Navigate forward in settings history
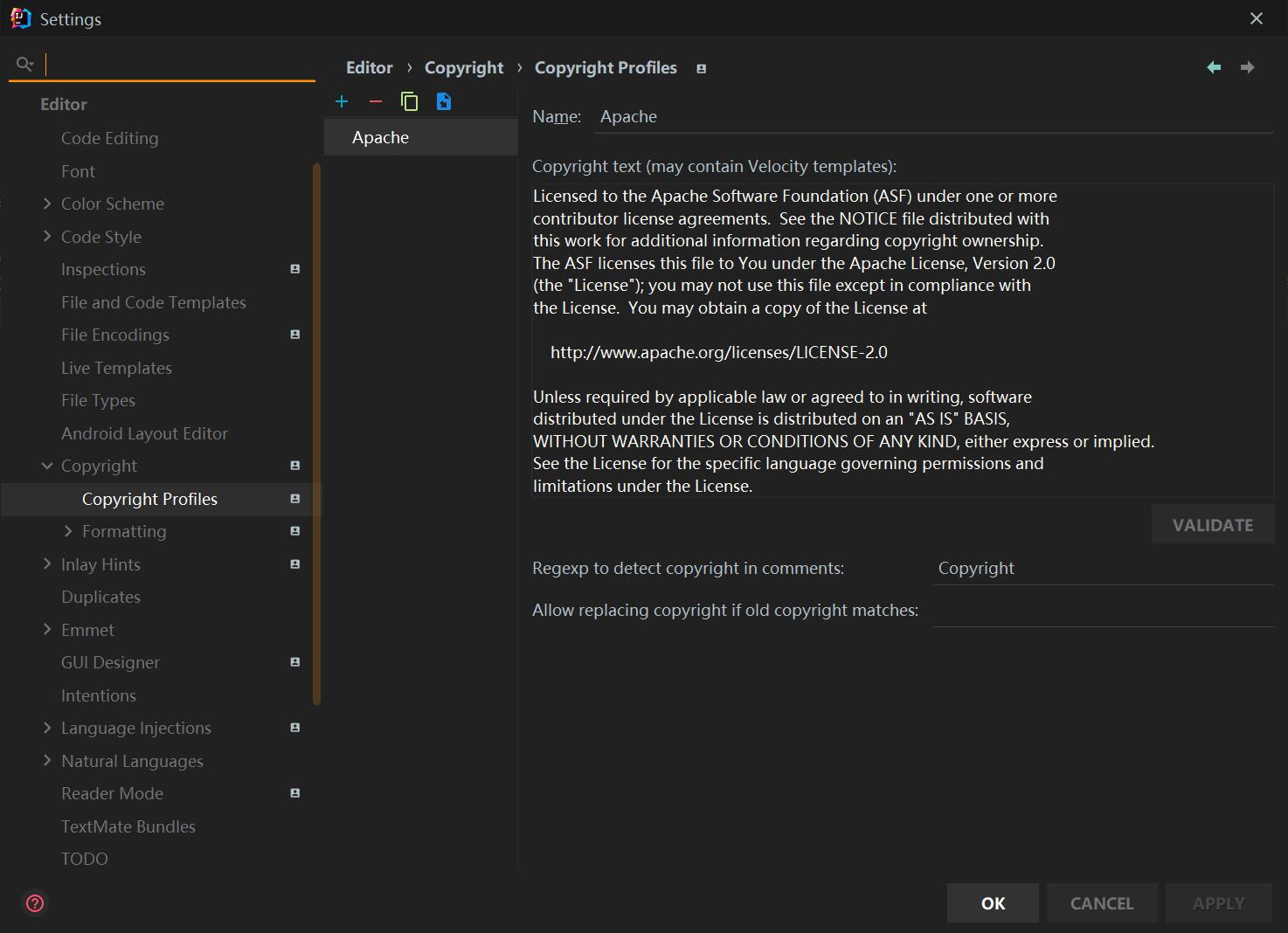Screen dimensions: 1288x933 coord(1248,67)
